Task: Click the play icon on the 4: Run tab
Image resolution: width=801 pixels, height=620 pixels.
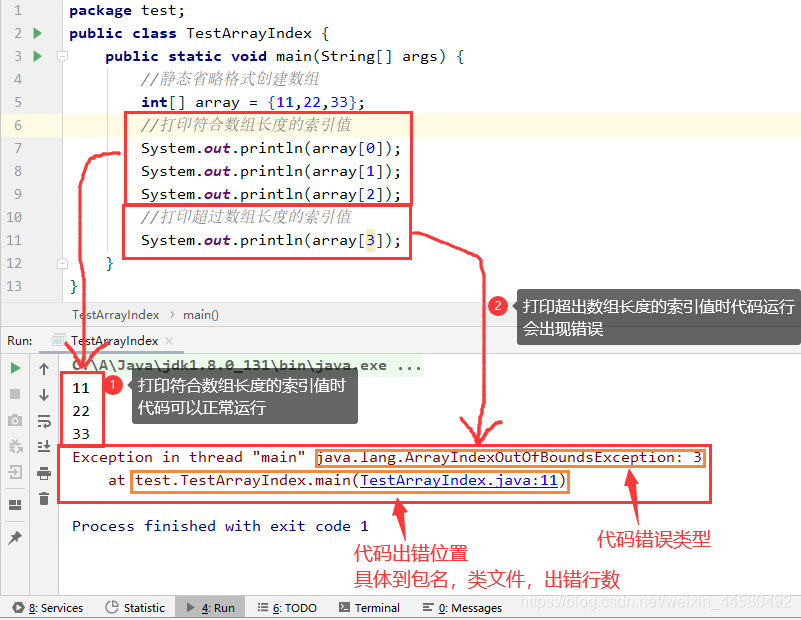Action: click(x=191, y=607)
